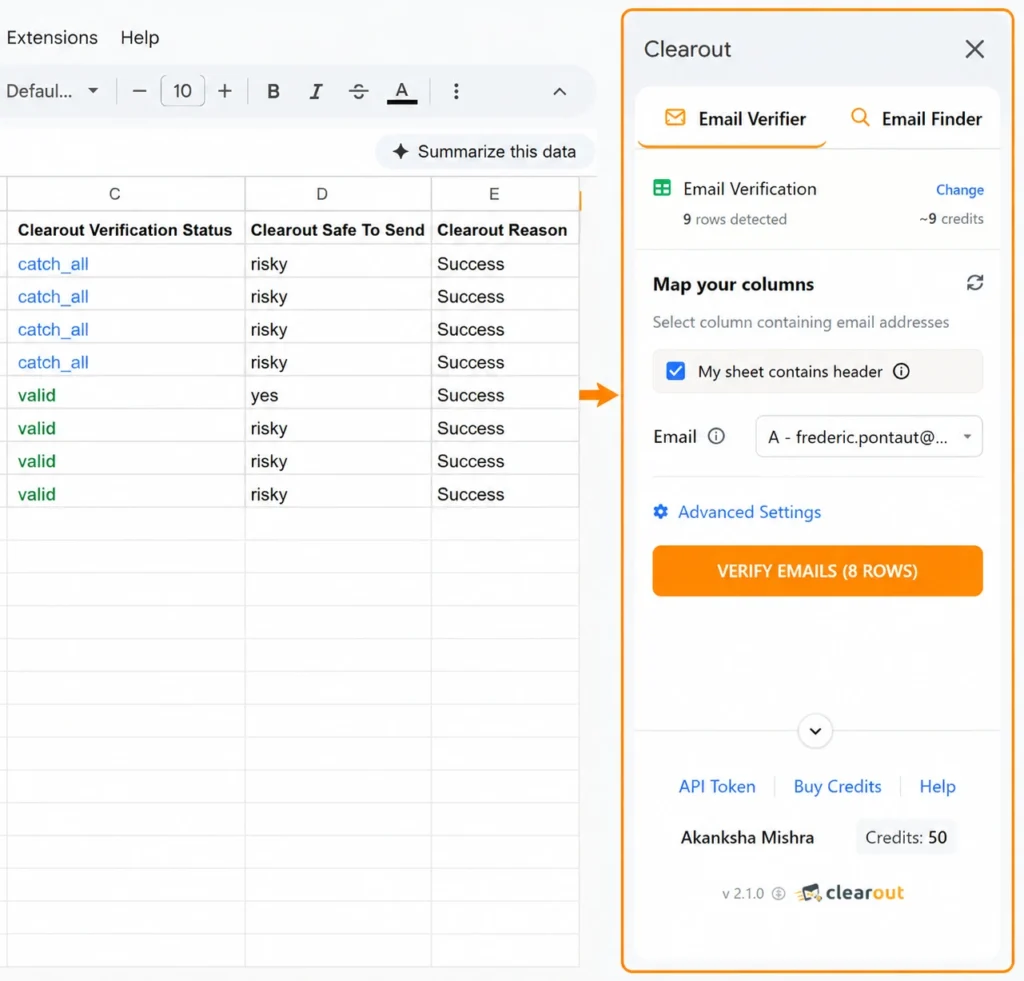Click the icon beside version v 2.1.0
Screen dimensions: 1024x981
[778, 893]
